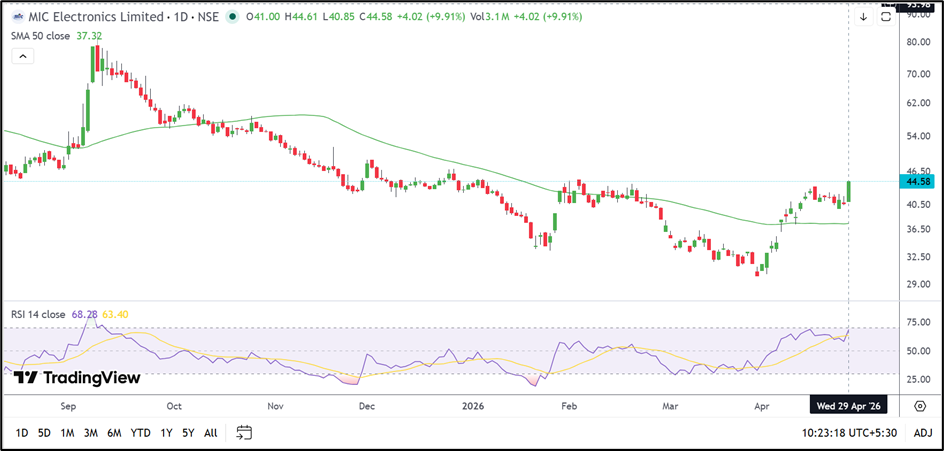This screenshot has height=451, width=944.
Task: Click the 44.58 current price label on axis
Action: pyautogui.click(x=917, y=182)
